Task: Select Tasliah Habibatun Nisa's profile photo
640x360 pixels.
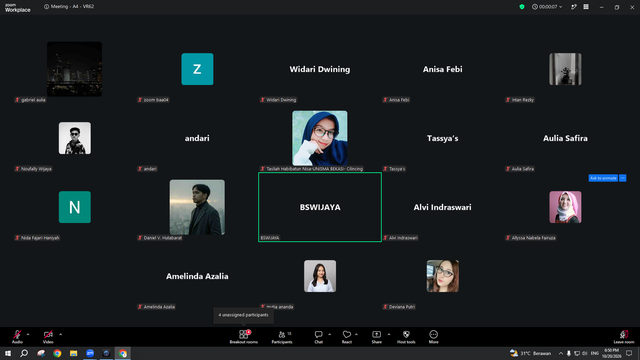Action: click(320, 138)
